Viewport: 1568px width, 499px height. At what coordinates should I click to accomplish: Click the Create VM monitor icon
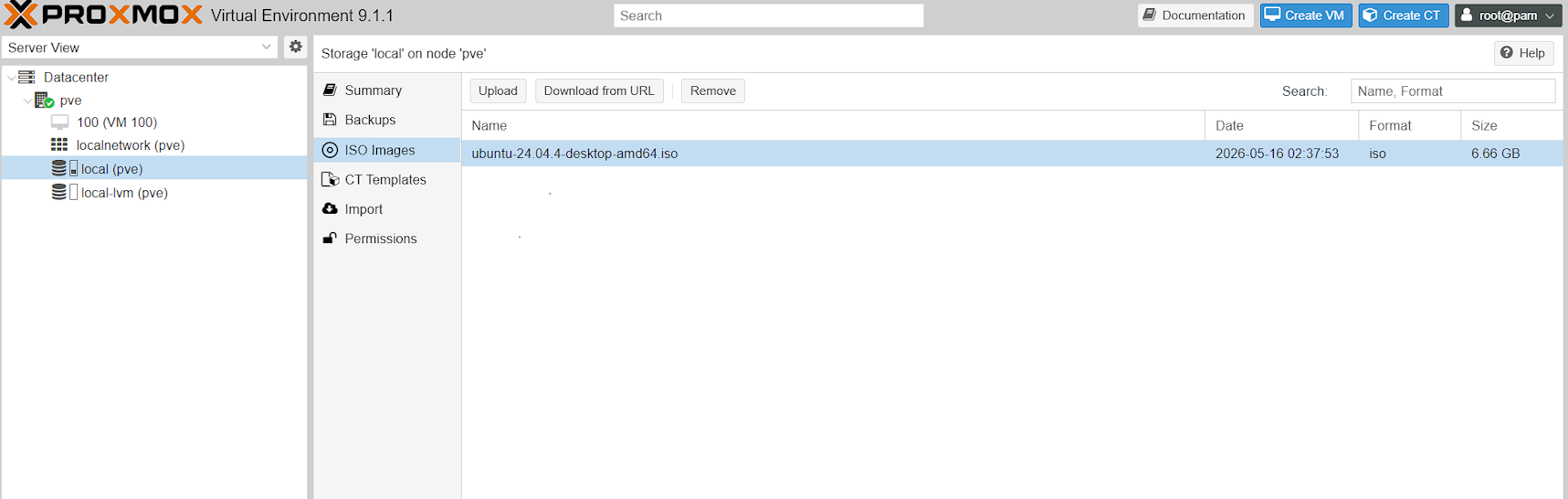coord(1272,15)
